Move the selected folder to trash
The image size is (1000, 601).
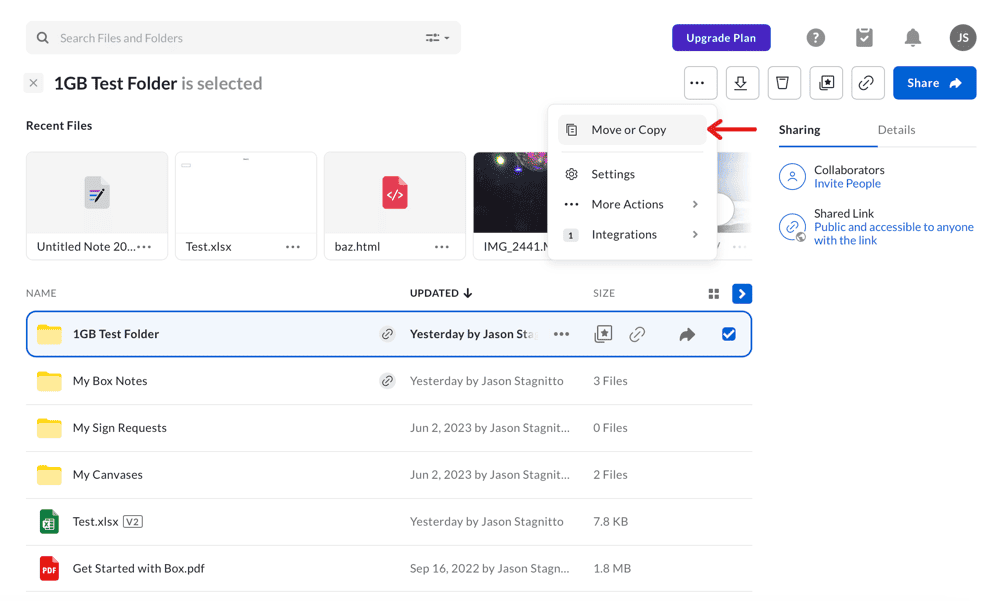coord(784,83)
